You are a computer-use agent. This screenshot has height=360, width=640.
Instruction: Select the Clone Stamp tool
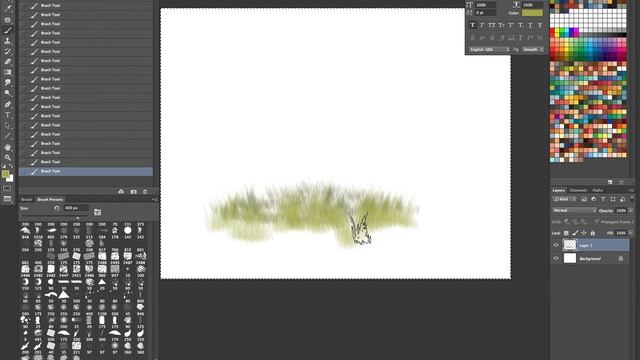(7, 41)
